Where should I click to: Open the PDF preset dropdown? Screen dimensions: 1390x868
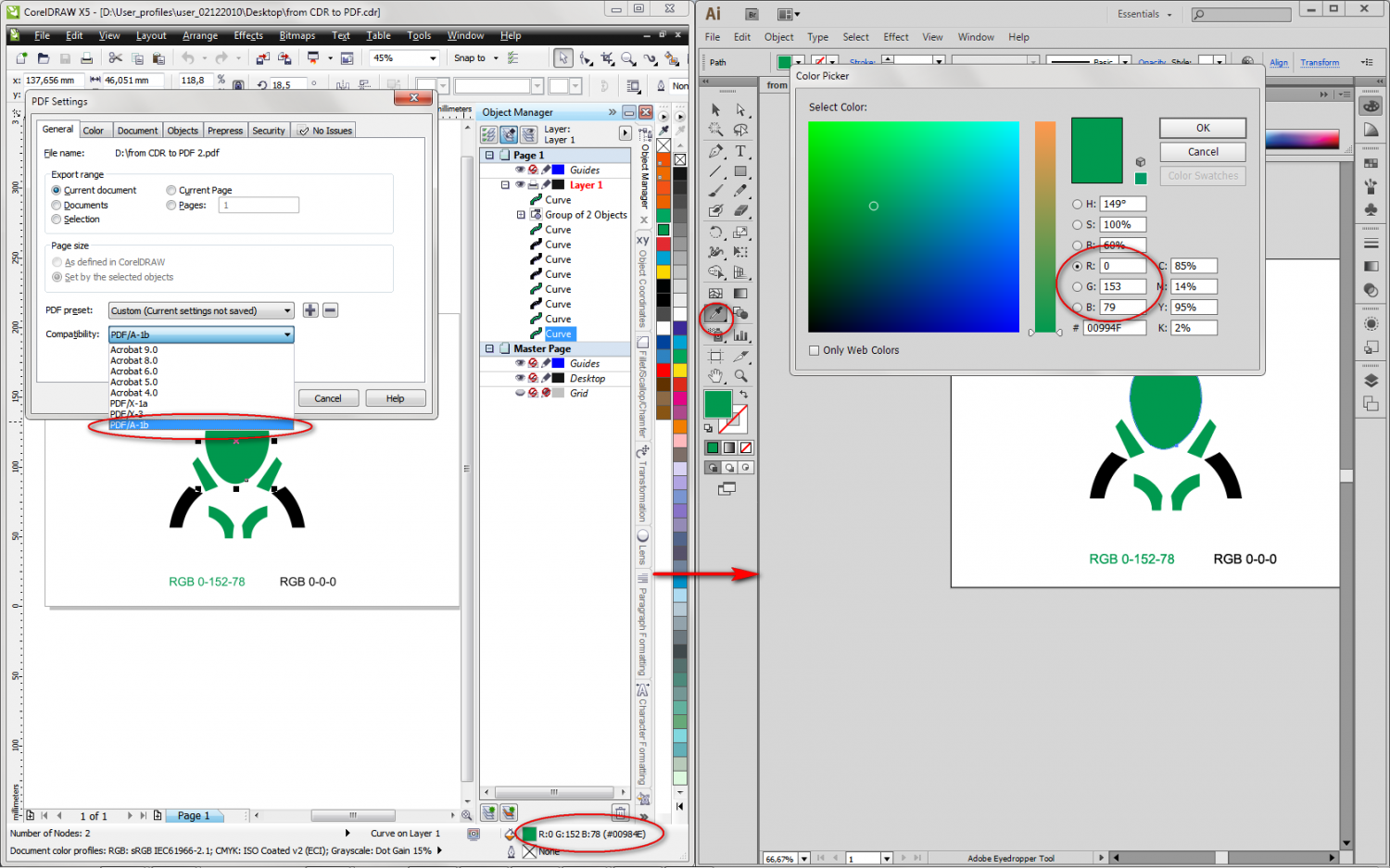(201, 310)
